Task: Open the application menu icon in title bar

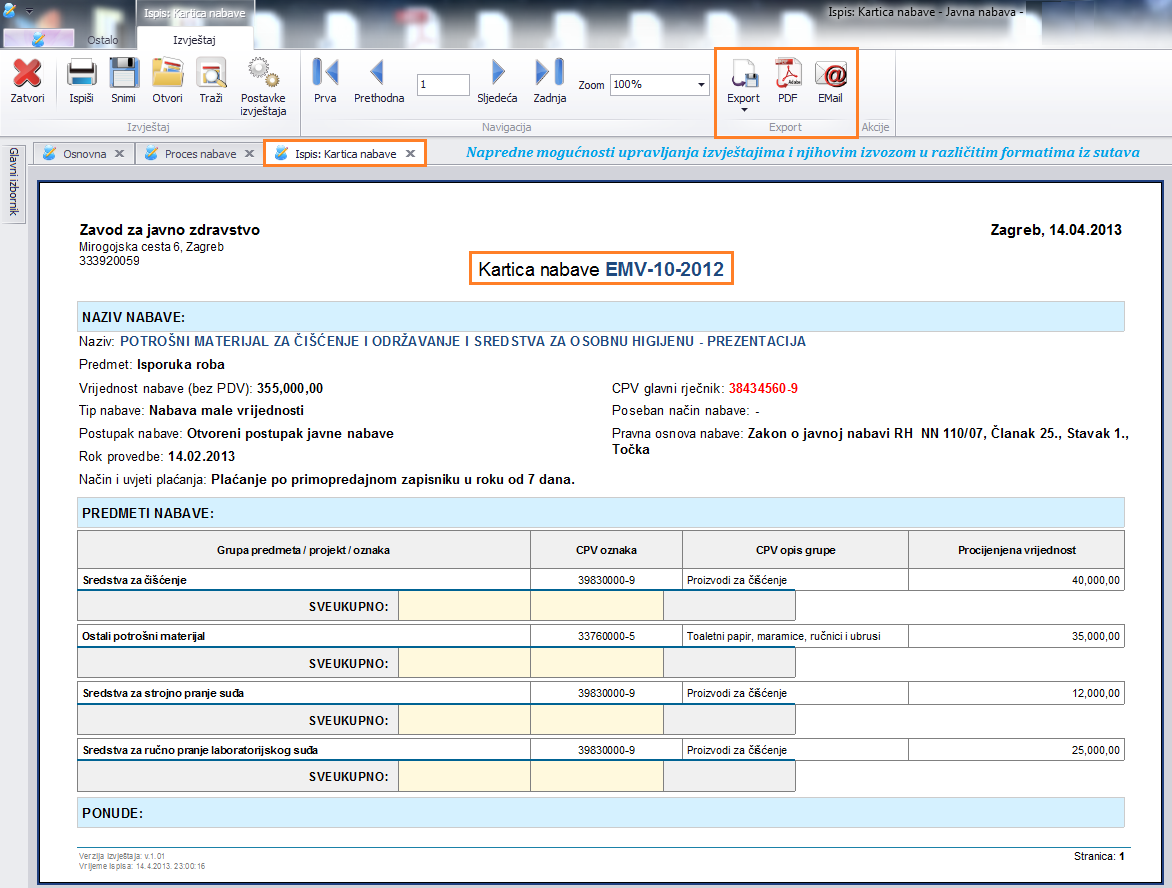Action: pyautogui.click(x=10, y=10)
